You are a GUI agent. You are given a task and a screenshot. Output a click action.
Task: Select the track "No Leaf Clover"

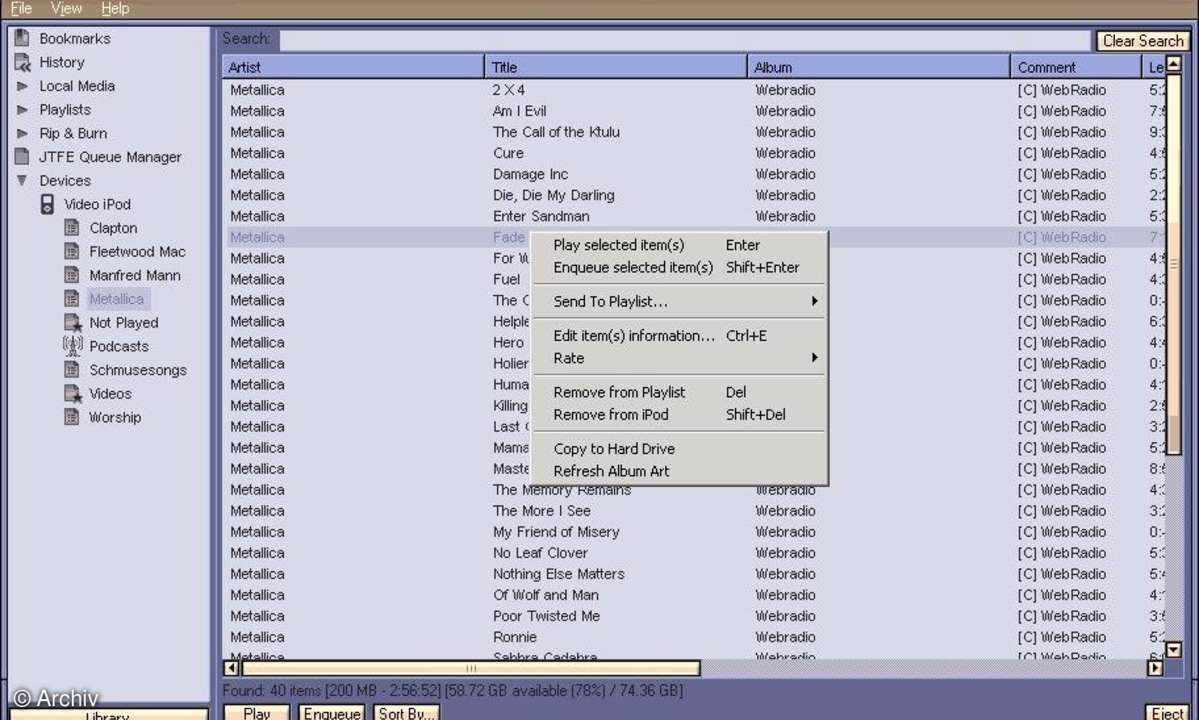[540, 553]
